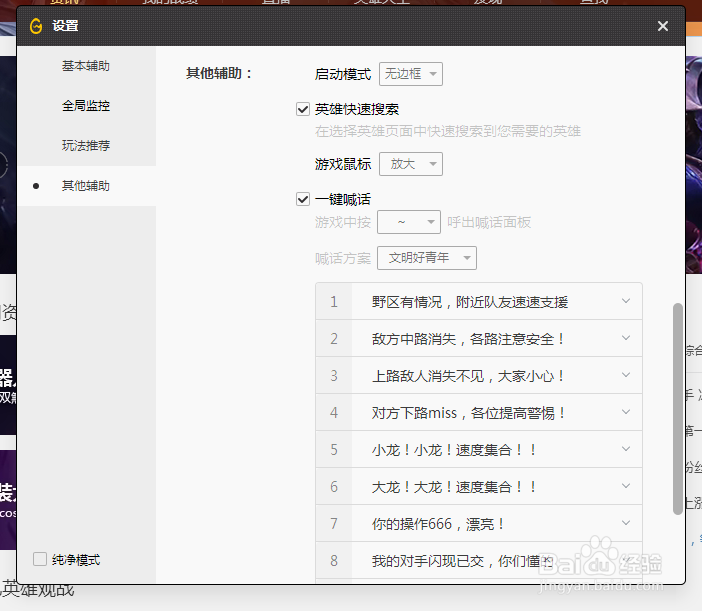Click phrase 野区有情况，附近队友速速支援
The height and width of the screenshot is (611, 702).
[470, 302]
